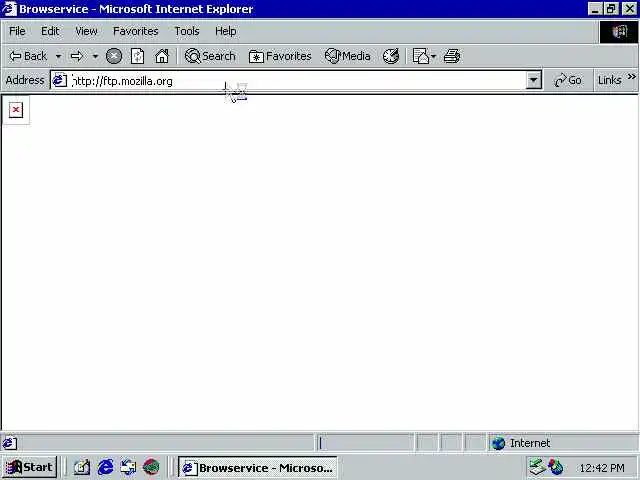Minimize the Internet Explorer window
Viewport: 640px width, 480px height.
(x=595, y=9)
